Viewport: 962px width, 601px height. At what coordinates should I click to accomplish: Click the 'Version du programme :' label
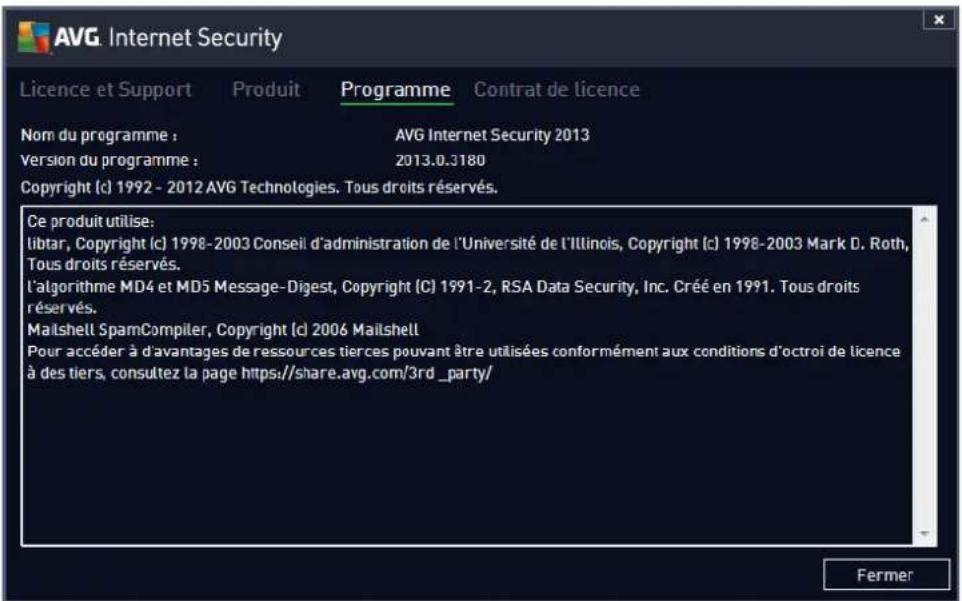[x=109, y=161]
